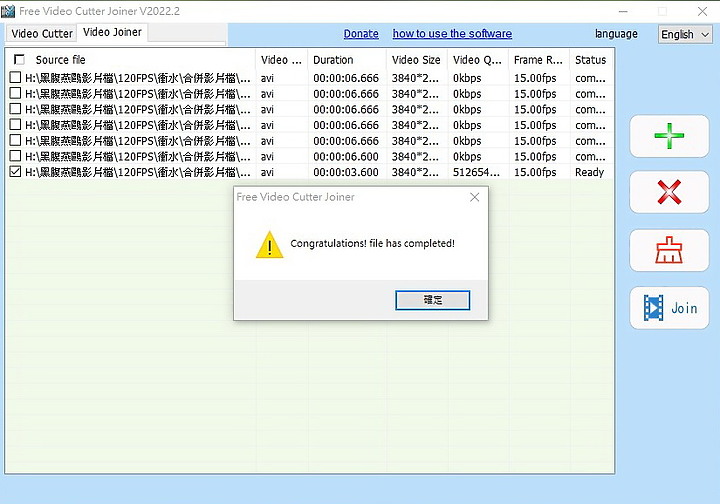Minimize the Free Video Cutter Joiner window
This screenshot has width=720, height=504.
623,11
